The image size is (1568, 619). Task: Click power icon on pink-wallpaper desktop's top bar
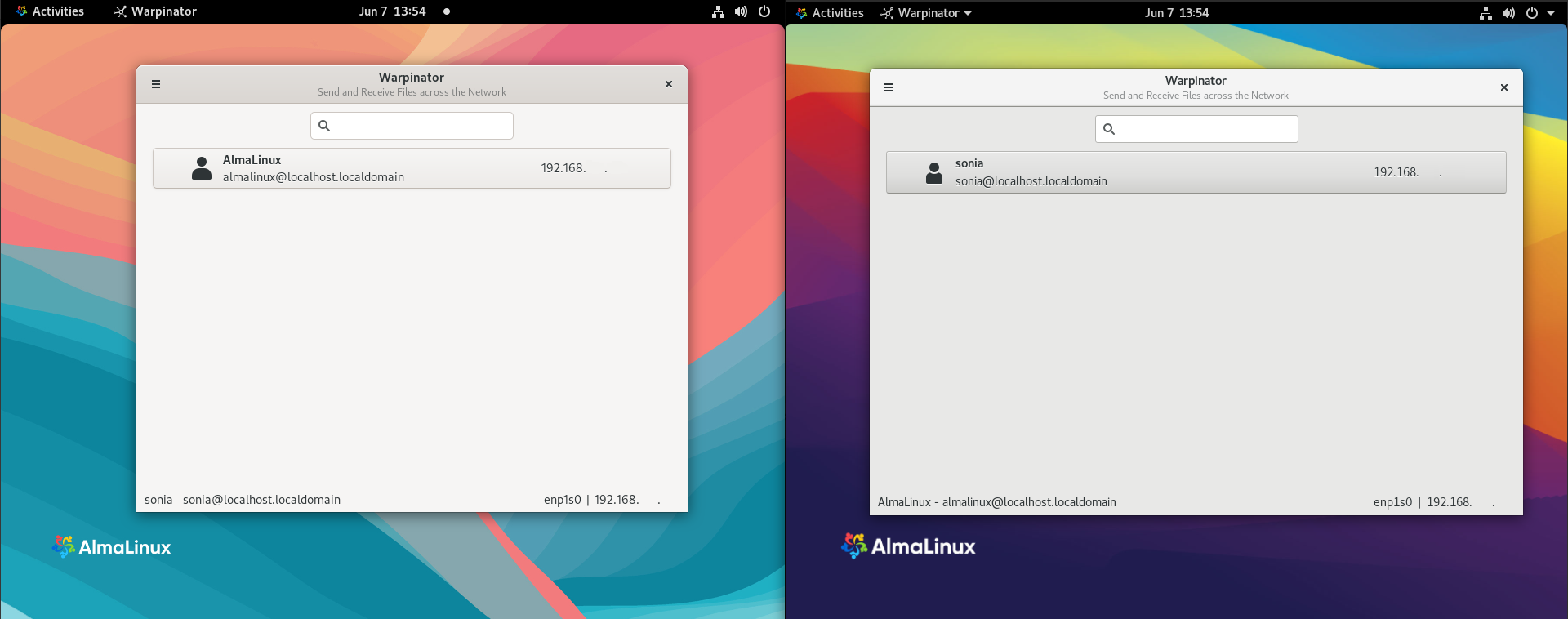pos(764,11)
